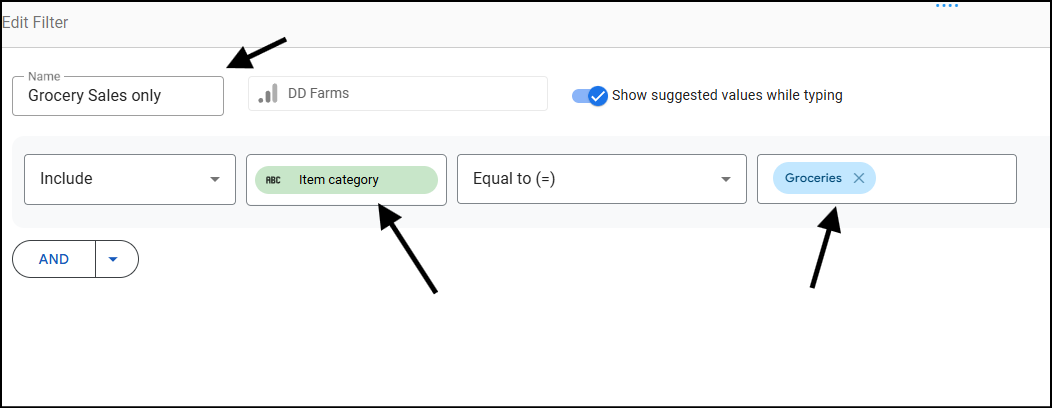Click empty space in the values input box
Image resolution: width=1052 pixels, height=408 pixels.
(x=946, y=179)
